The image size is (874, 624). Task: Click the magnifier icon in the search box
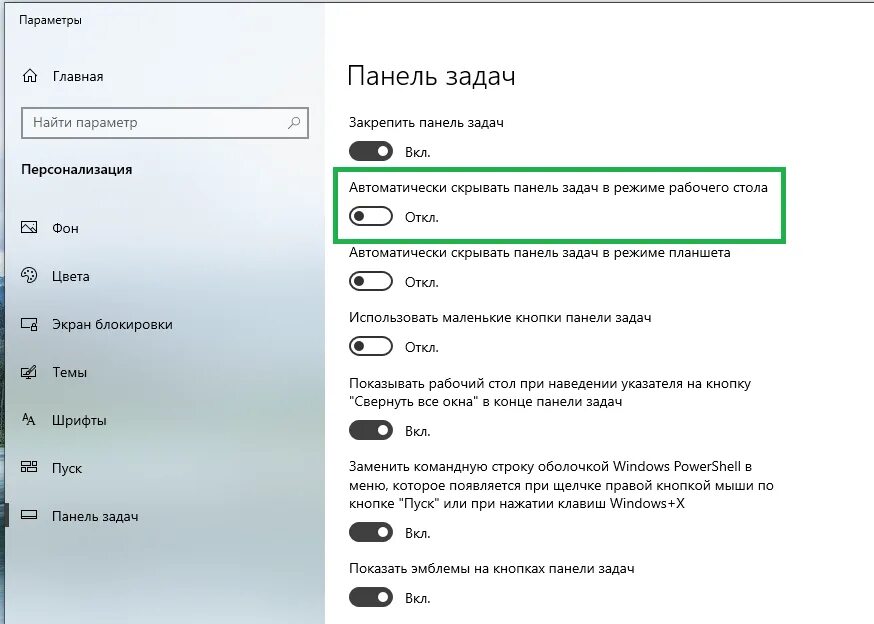click(294, 123)
